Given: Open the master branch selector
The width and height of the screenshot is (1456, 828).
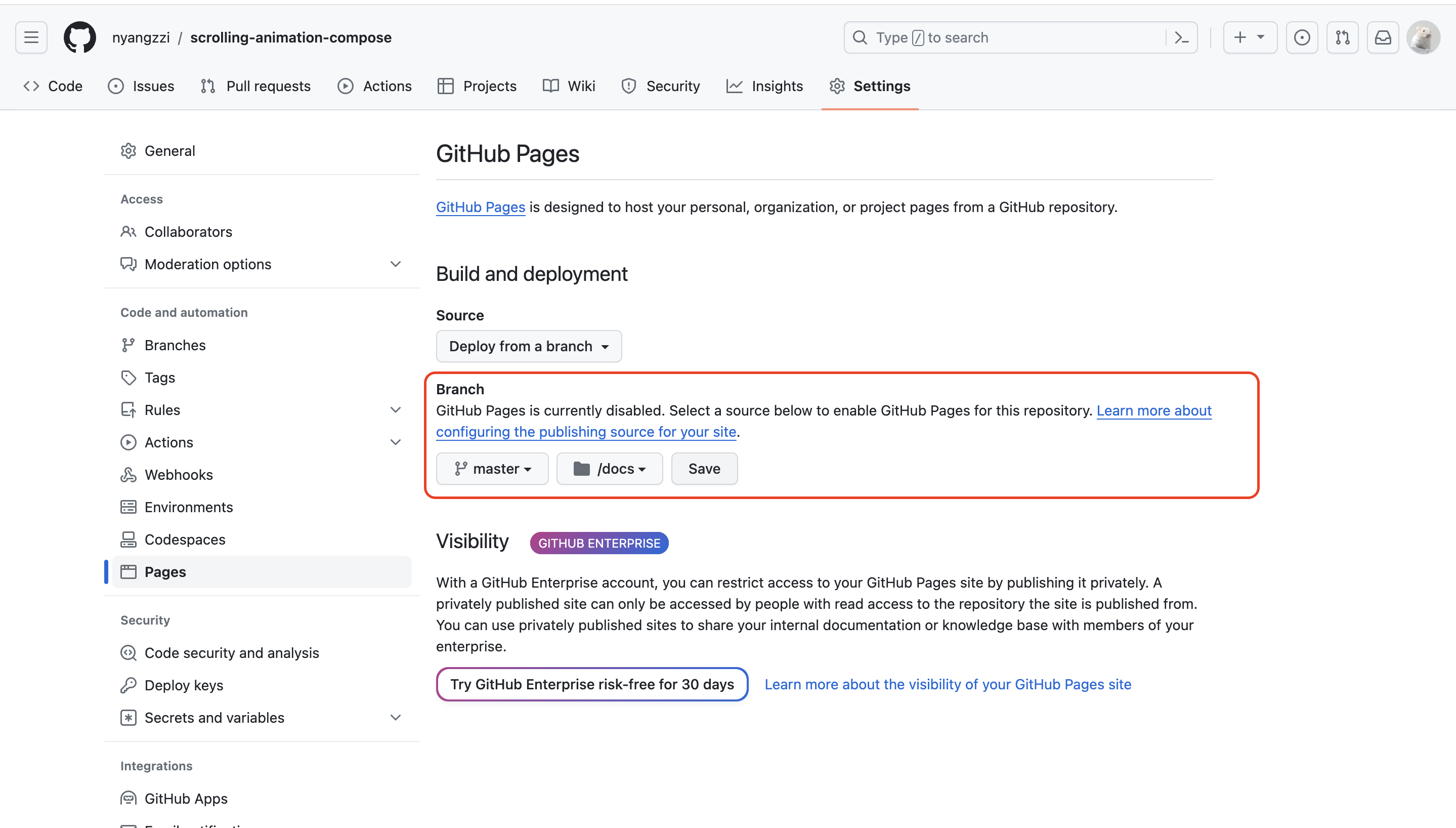Looking at the screenshot, I should point(492,469).
